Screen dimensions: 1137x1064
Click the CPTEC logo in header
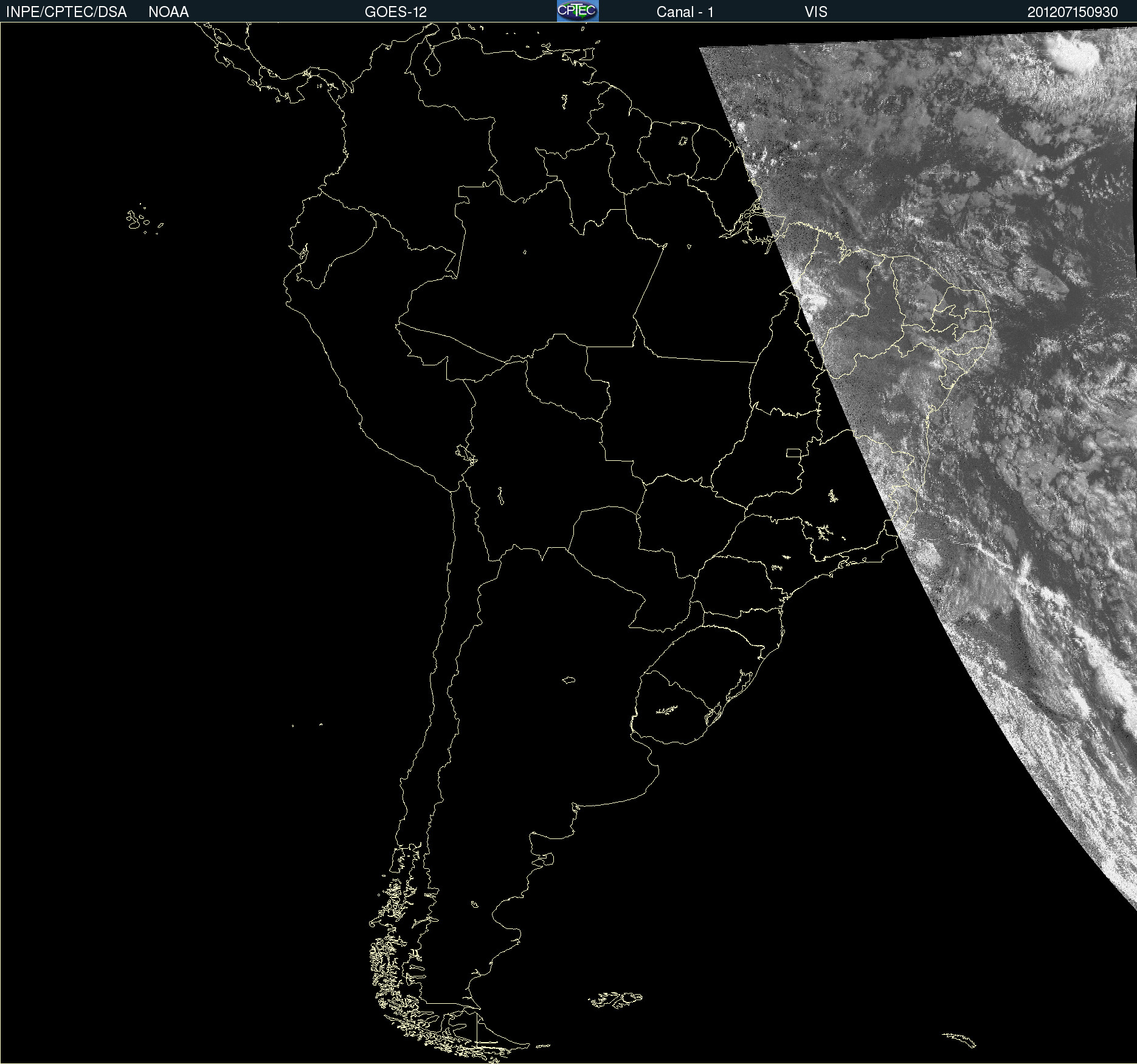coord(578,11)
